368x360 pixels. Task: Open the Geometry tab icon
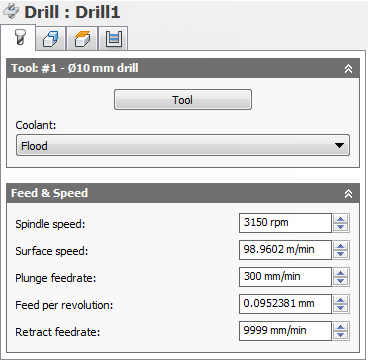51,39
